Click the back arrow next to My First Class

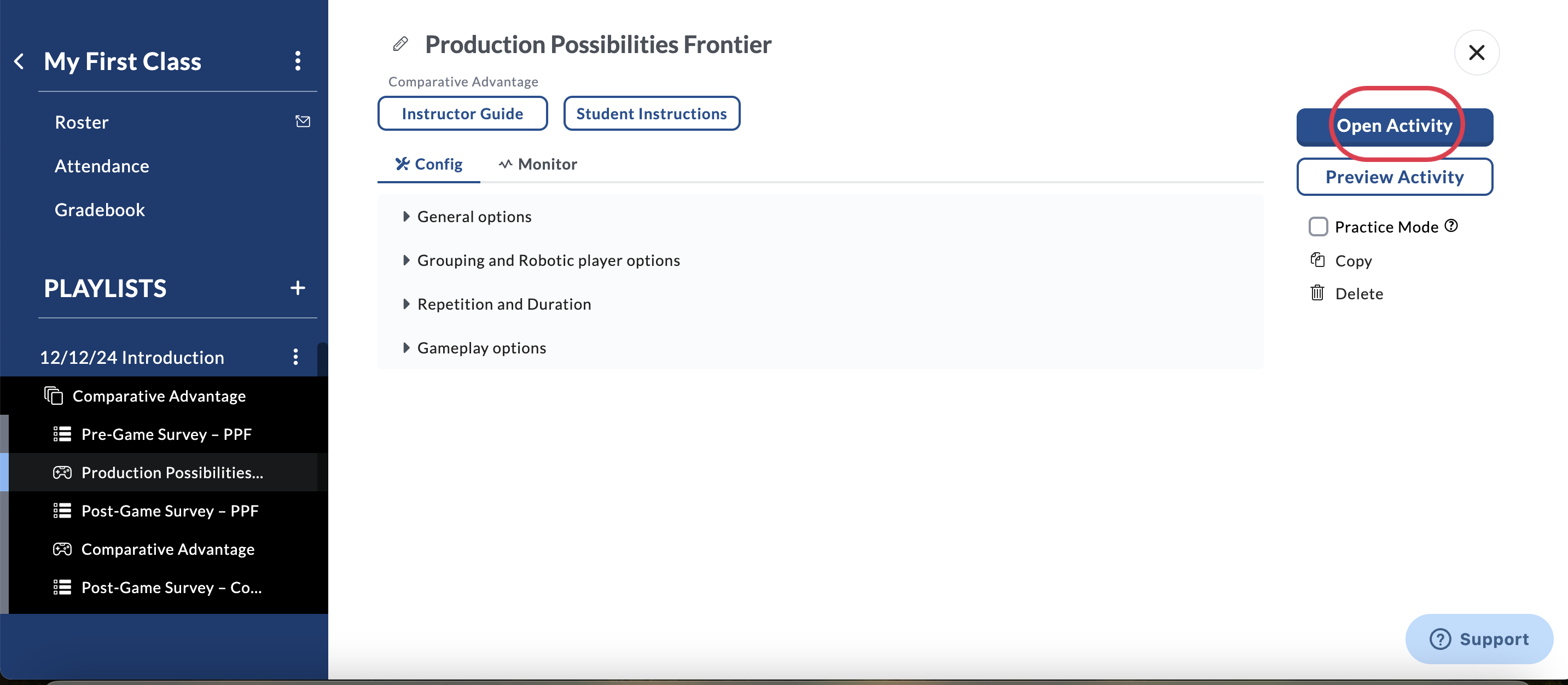tap(20, 61)
